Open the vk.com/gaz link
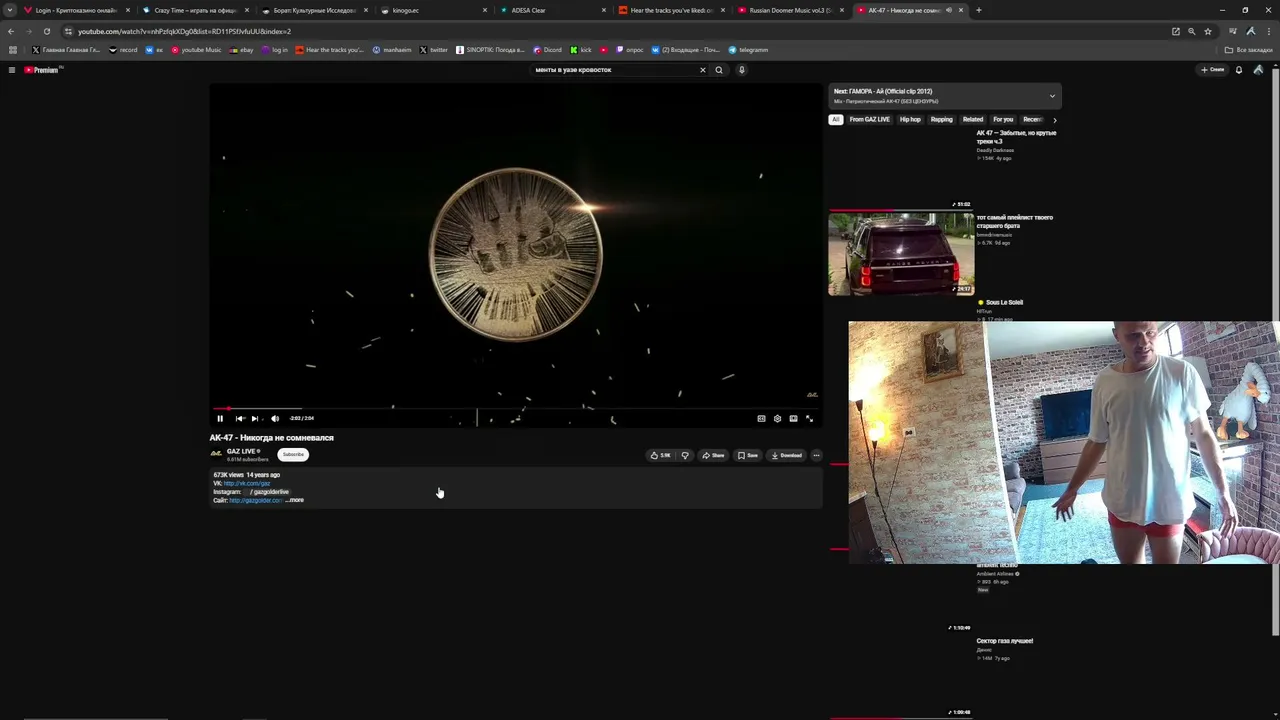Viewport: 1280px width, 720px height. [247, 483]
